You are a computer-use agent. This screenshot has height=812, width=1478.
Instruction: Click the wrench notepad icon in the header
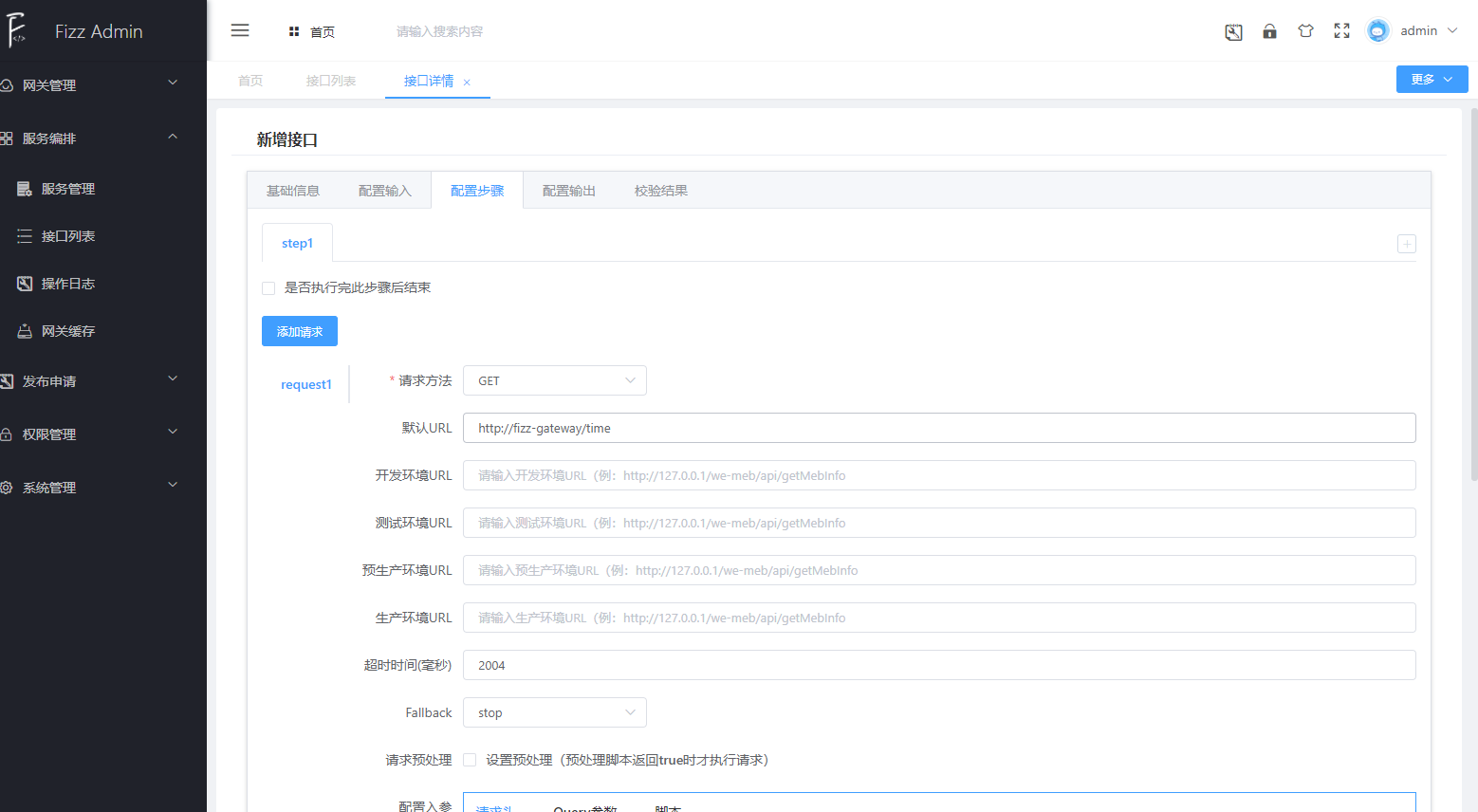tap(1233, 31)
